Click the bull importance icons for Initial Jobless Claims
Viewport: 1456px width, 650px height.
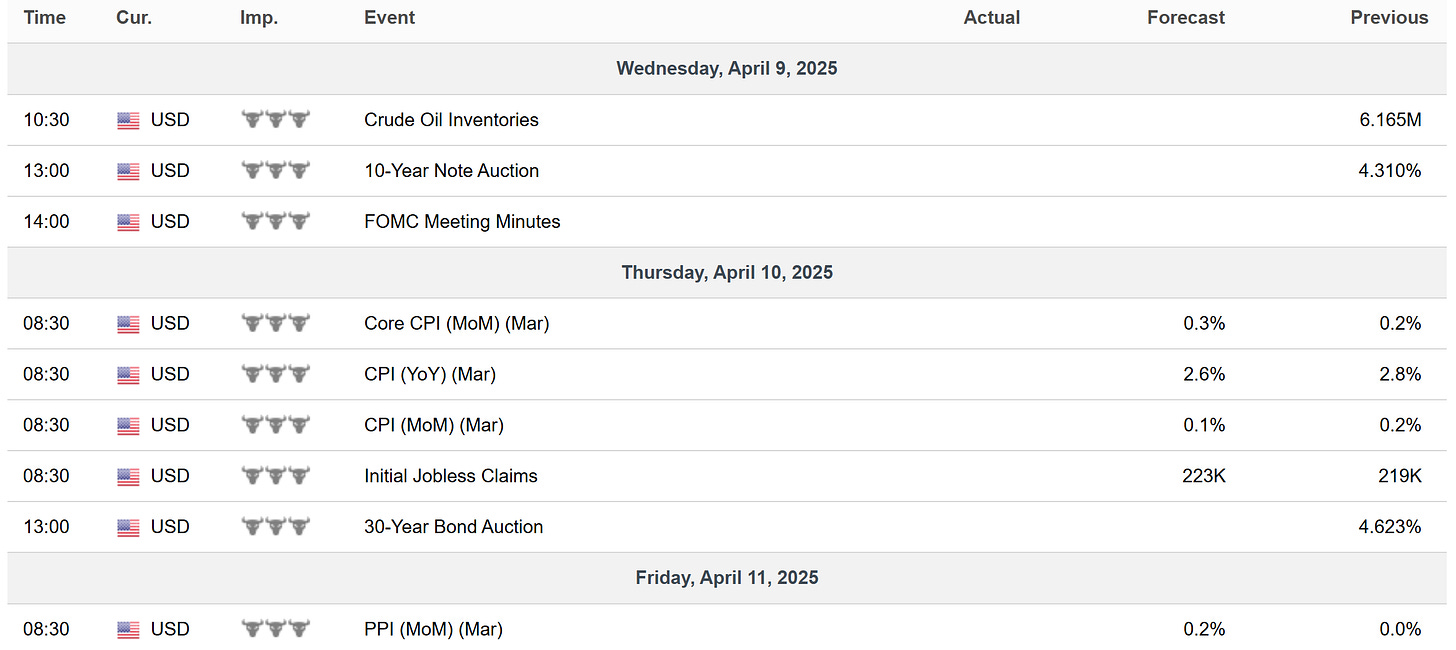point(276,476)
